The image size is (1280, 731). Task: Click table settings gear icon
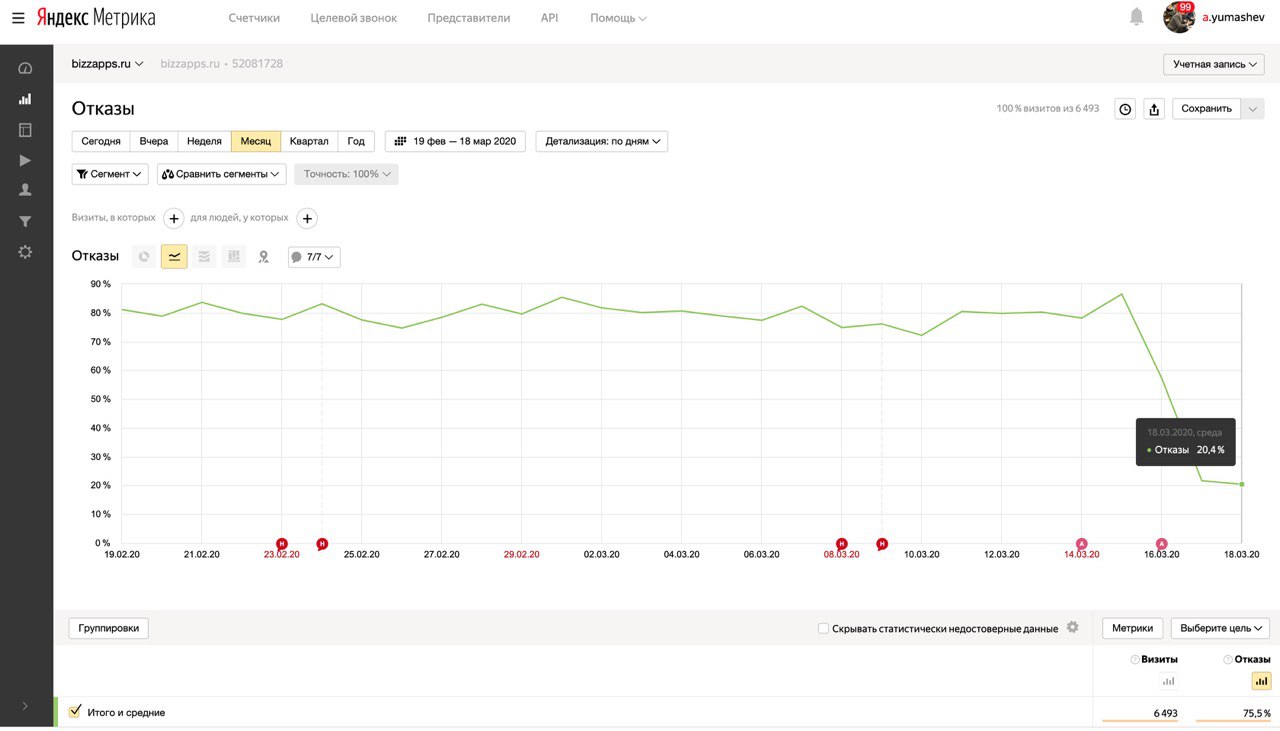pyautogui.click(x=1072, y=627)
